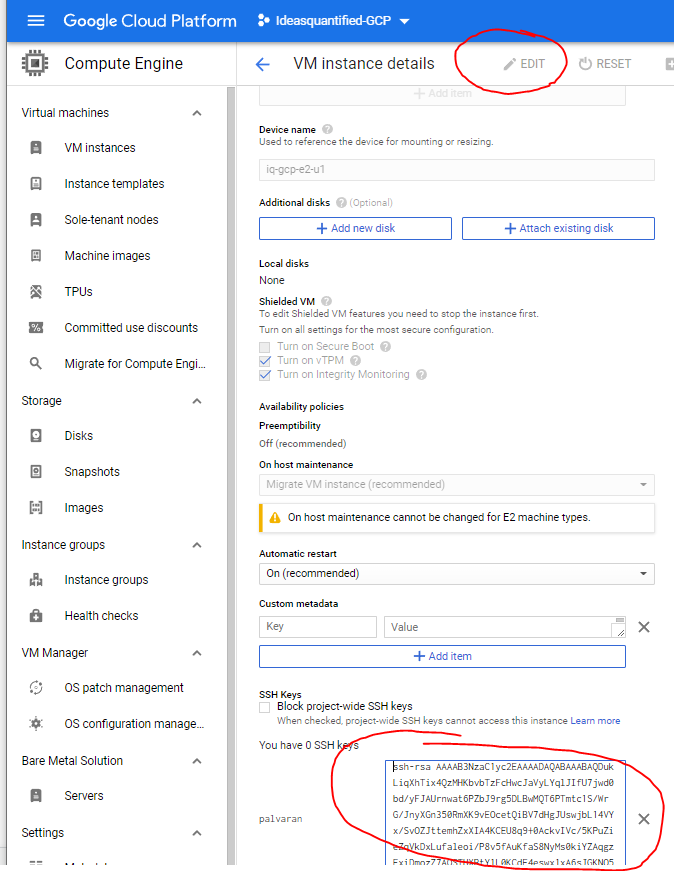Screen dimensions: 674x871
Task: Toggle Turn on vTPM checkbox
Action: (264, 361)
